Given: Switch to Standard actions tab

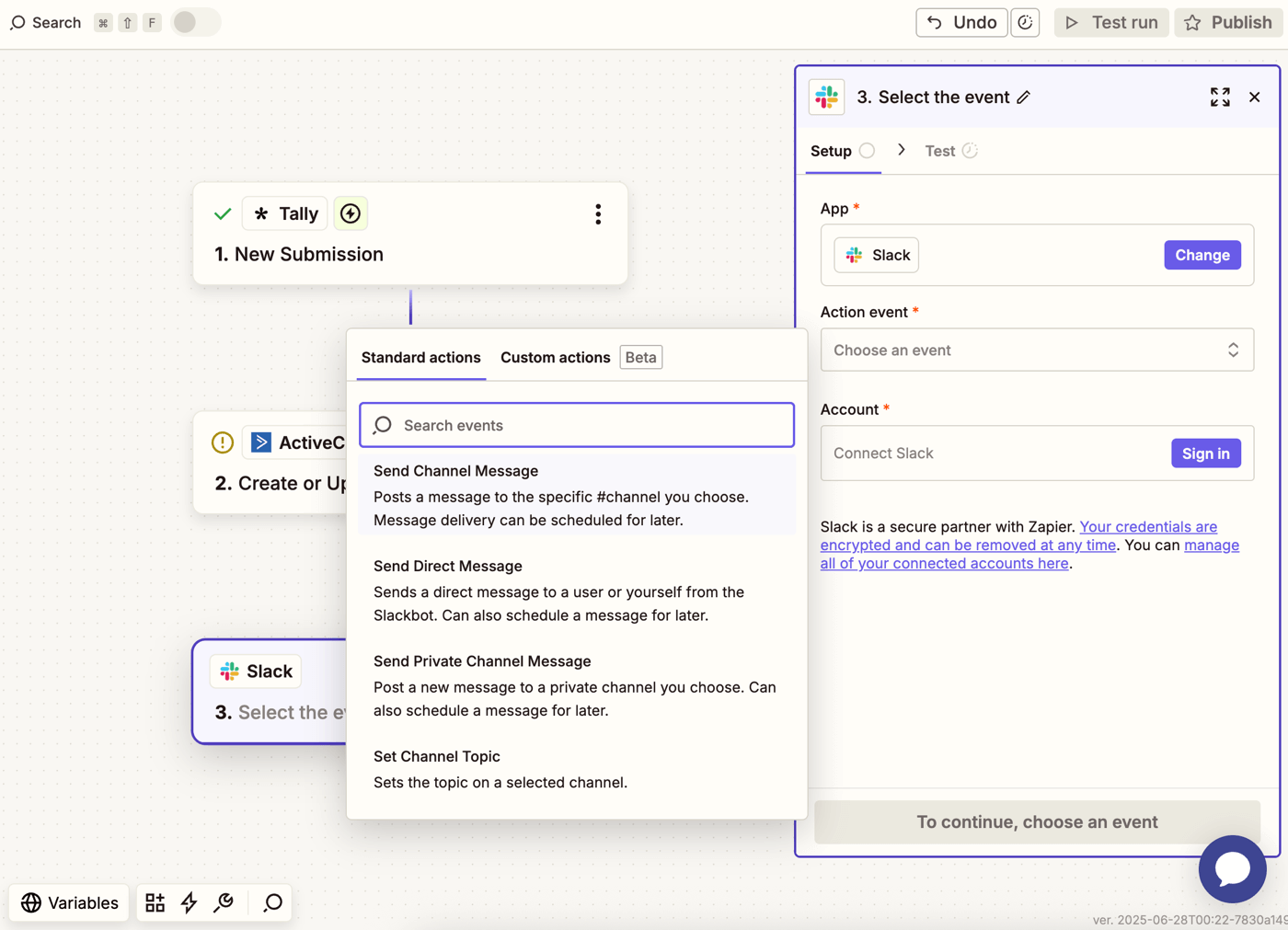Looking at the screenshot, I should pyautogui.click(x=420, y=357).
